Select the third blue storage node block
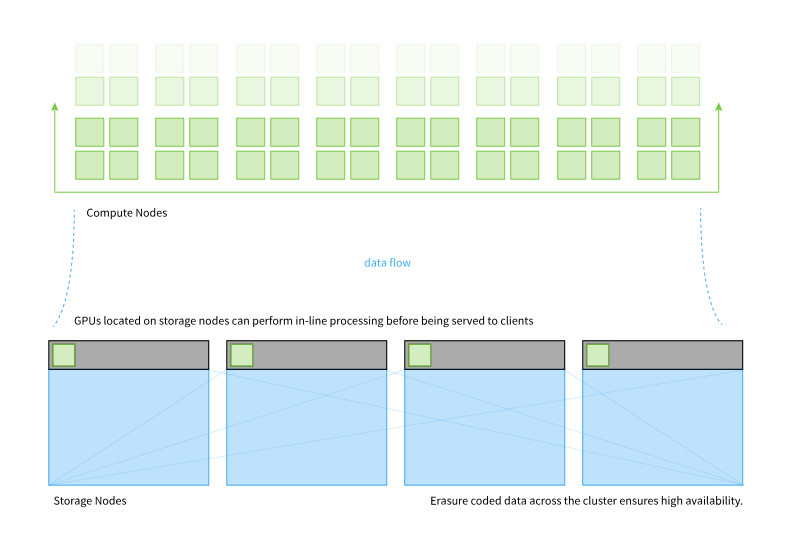This screenshot has height=551, width=789. click(x=485, y=428)
